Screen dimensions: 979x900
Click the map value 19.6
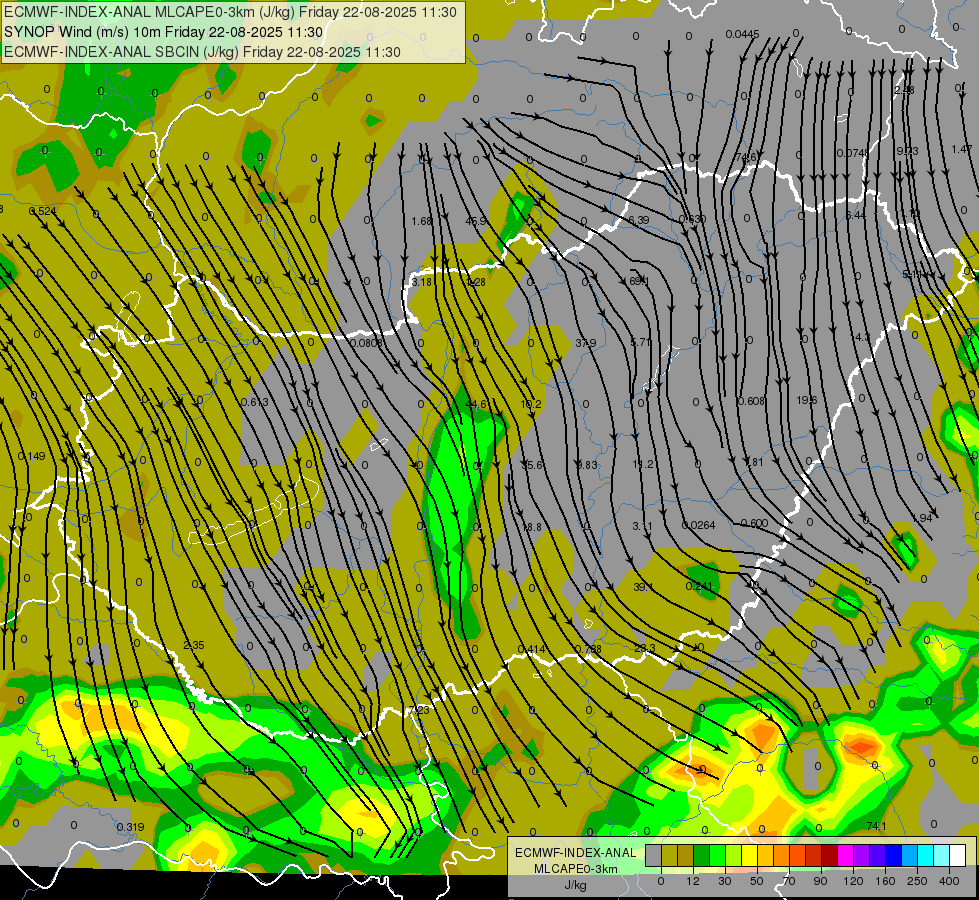click(807, 400)
